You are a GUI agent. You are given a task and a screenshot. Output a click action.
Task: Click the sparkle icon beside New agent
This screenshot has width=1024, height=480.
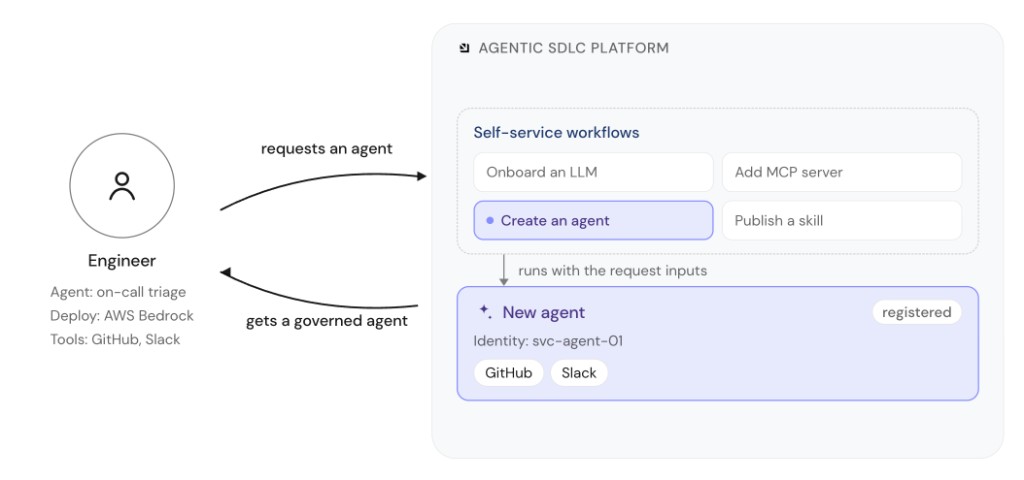pos(485,311)
